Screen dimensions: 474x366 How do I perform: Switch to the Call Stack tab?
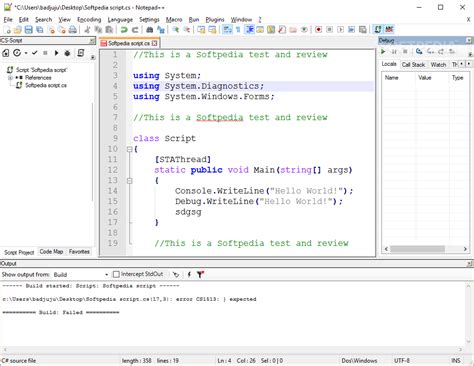[413, 64]
